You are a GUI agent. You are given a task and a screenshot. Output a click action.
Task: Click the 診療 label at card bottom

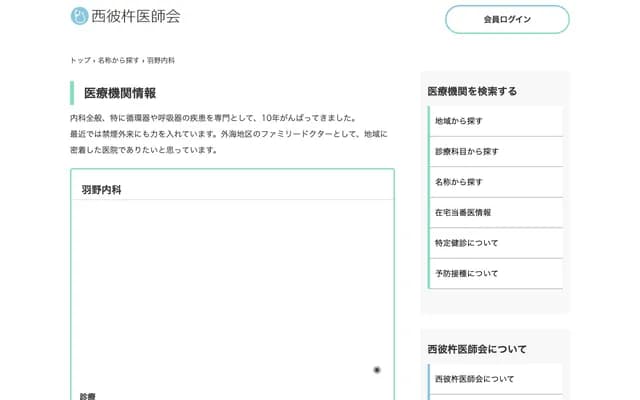[x=88, y=396]
